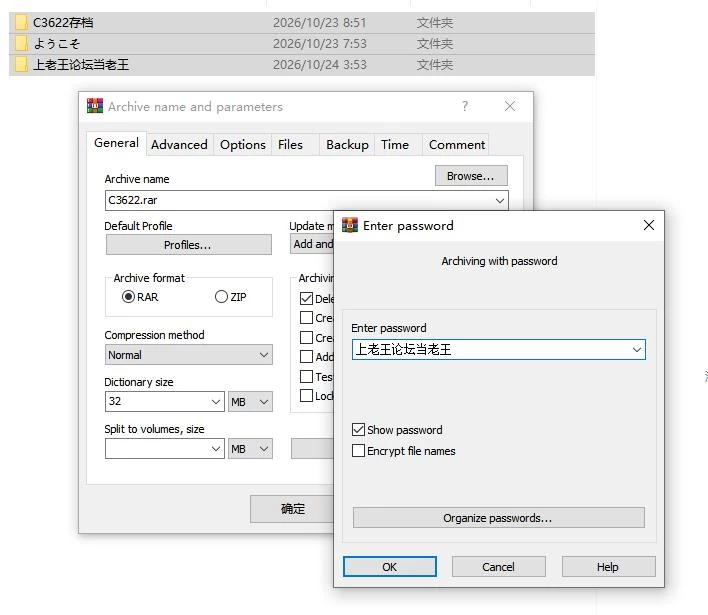
Task: Click the question mark help icon in archive dialog
Action: tap(465, 106)
